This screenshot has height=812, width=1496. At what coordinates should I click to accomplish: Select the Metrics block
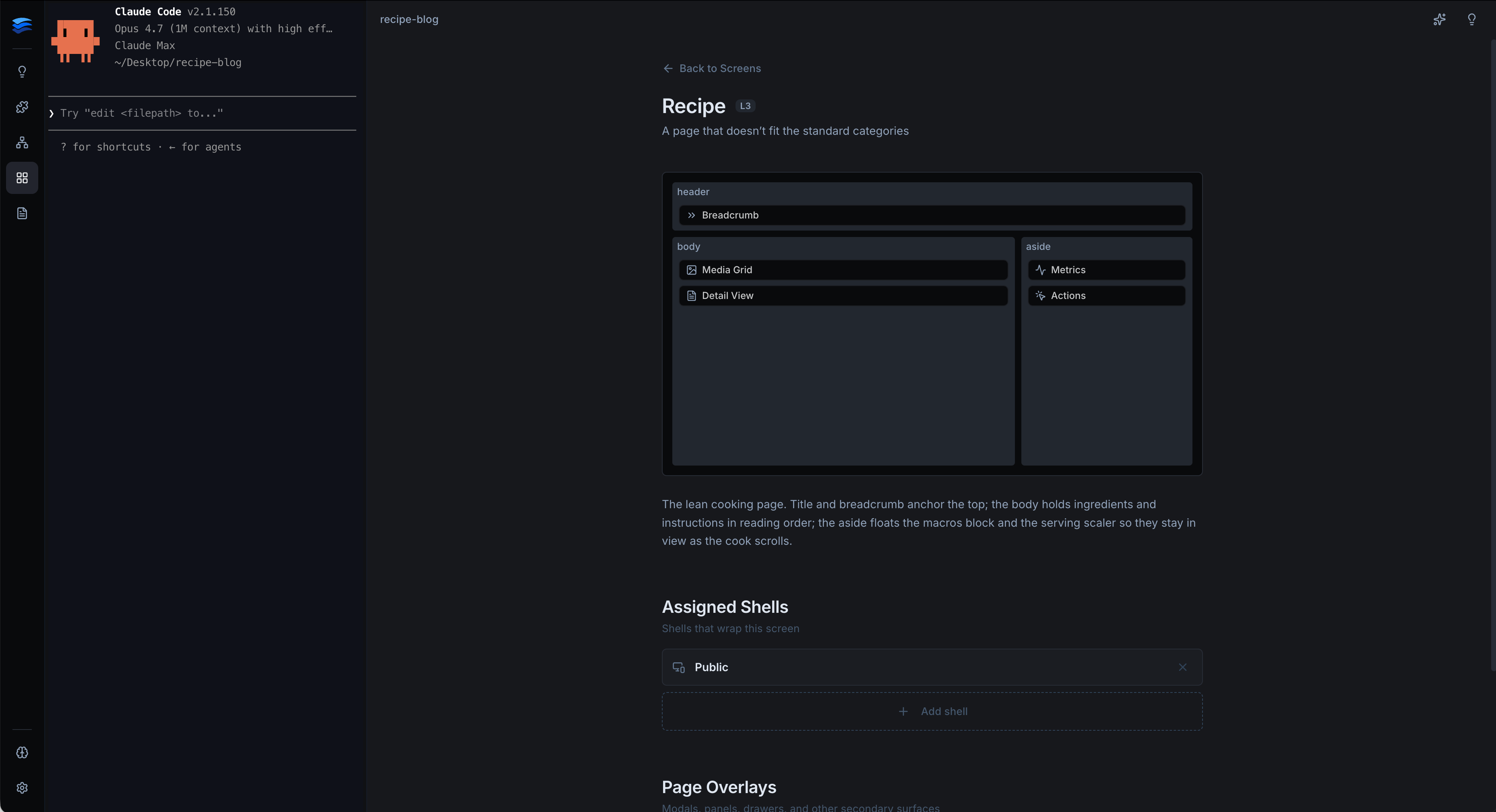click(x=1106, y=270)
